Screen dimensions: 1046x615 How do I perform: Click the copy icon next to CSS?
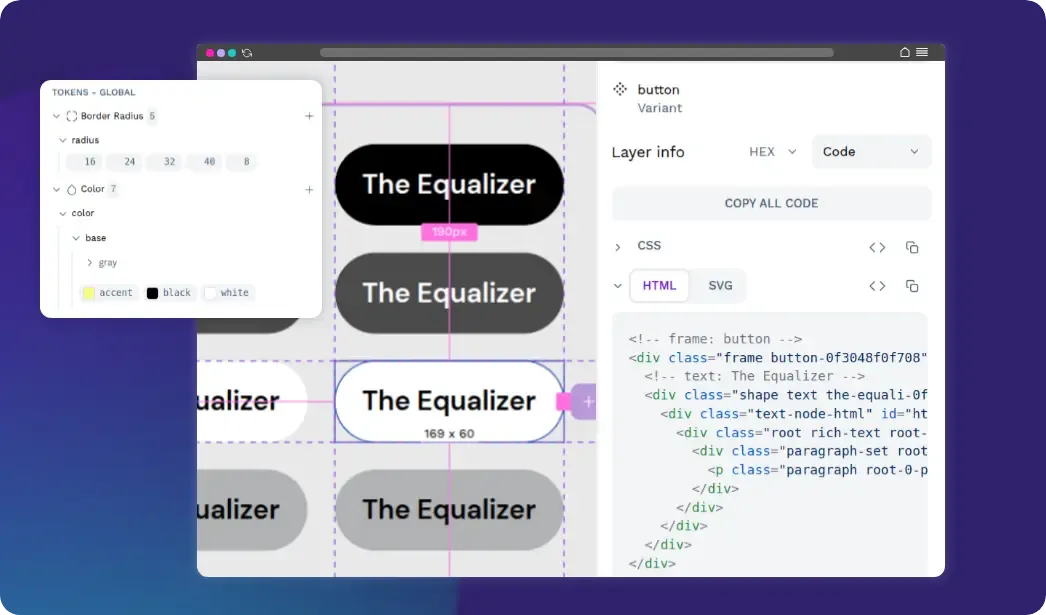click(912, 247)
